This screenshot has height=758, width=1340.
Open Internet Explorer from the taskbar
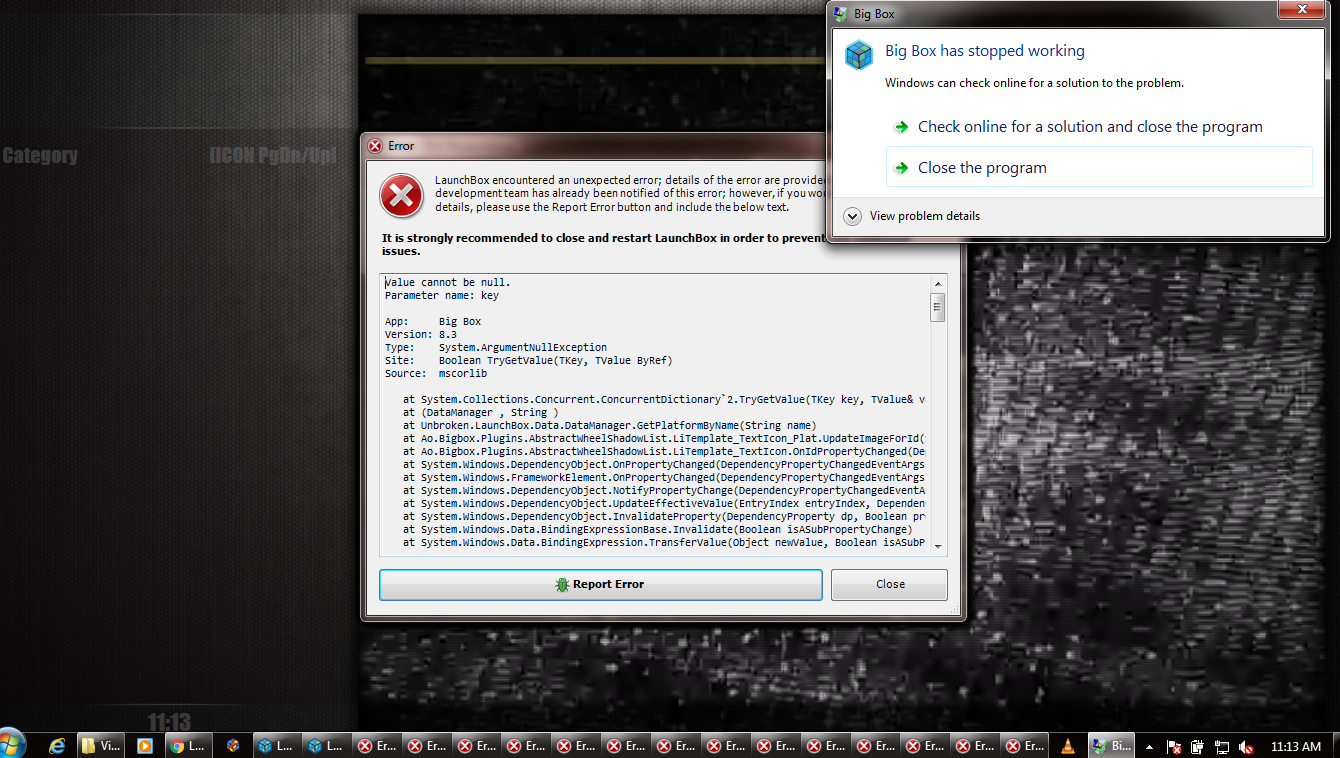click(x=57, y=745)
